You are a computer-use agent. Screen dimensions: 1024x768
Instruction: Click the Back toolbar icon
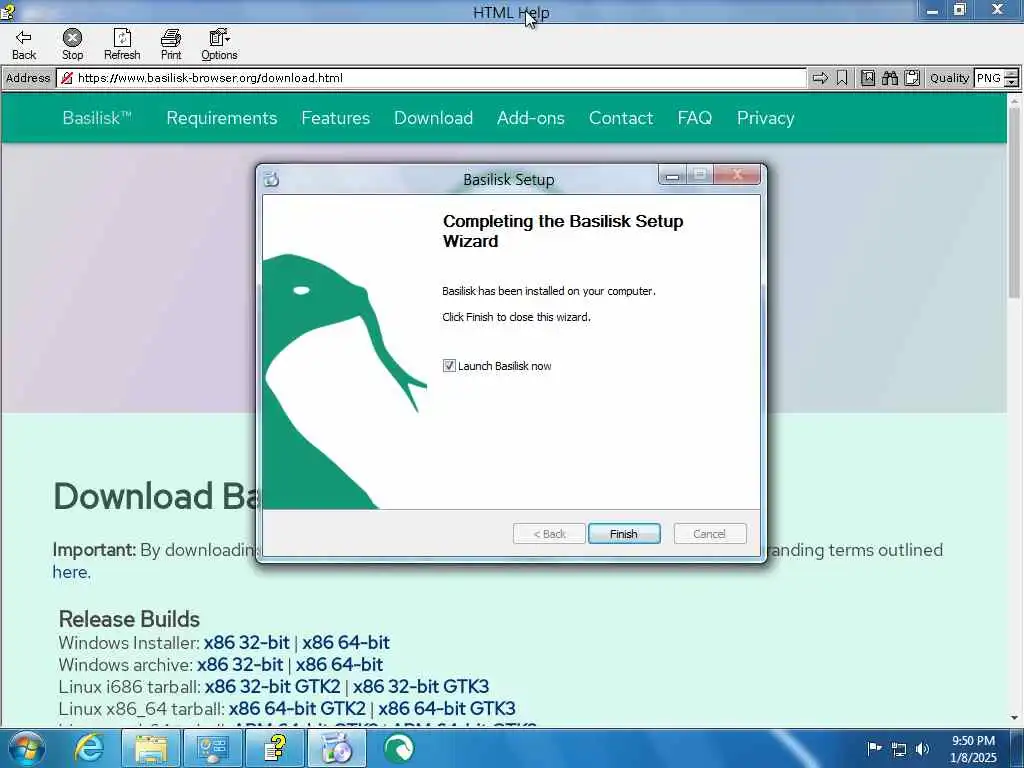(x=24, y=44)
